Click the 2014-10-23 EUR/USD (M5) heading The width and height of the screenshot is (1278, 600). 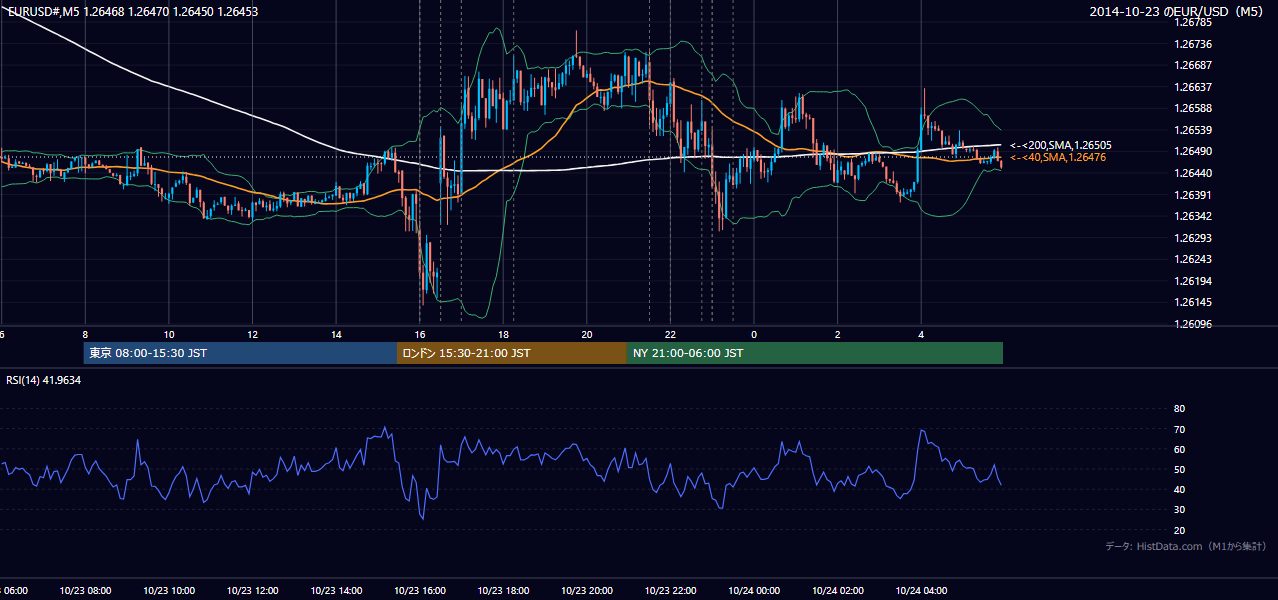[x=1178, y=12]
